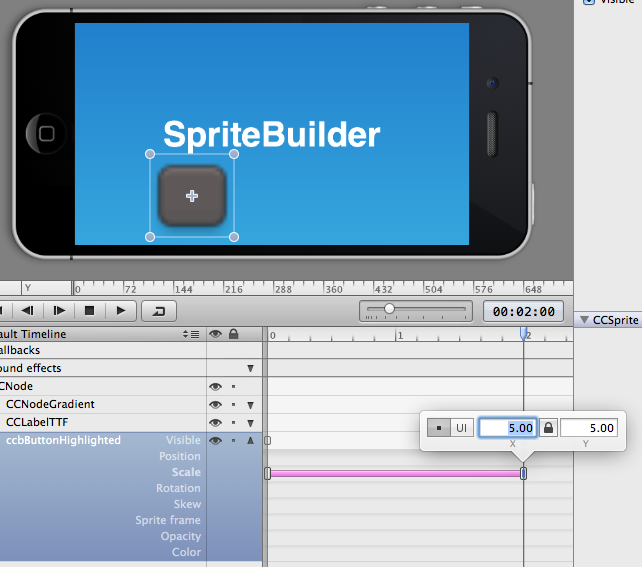The height and width of the screenshot is (567, 642).
Task: Toggle the Visible checkbox in properties
Action: click(588, 1)
